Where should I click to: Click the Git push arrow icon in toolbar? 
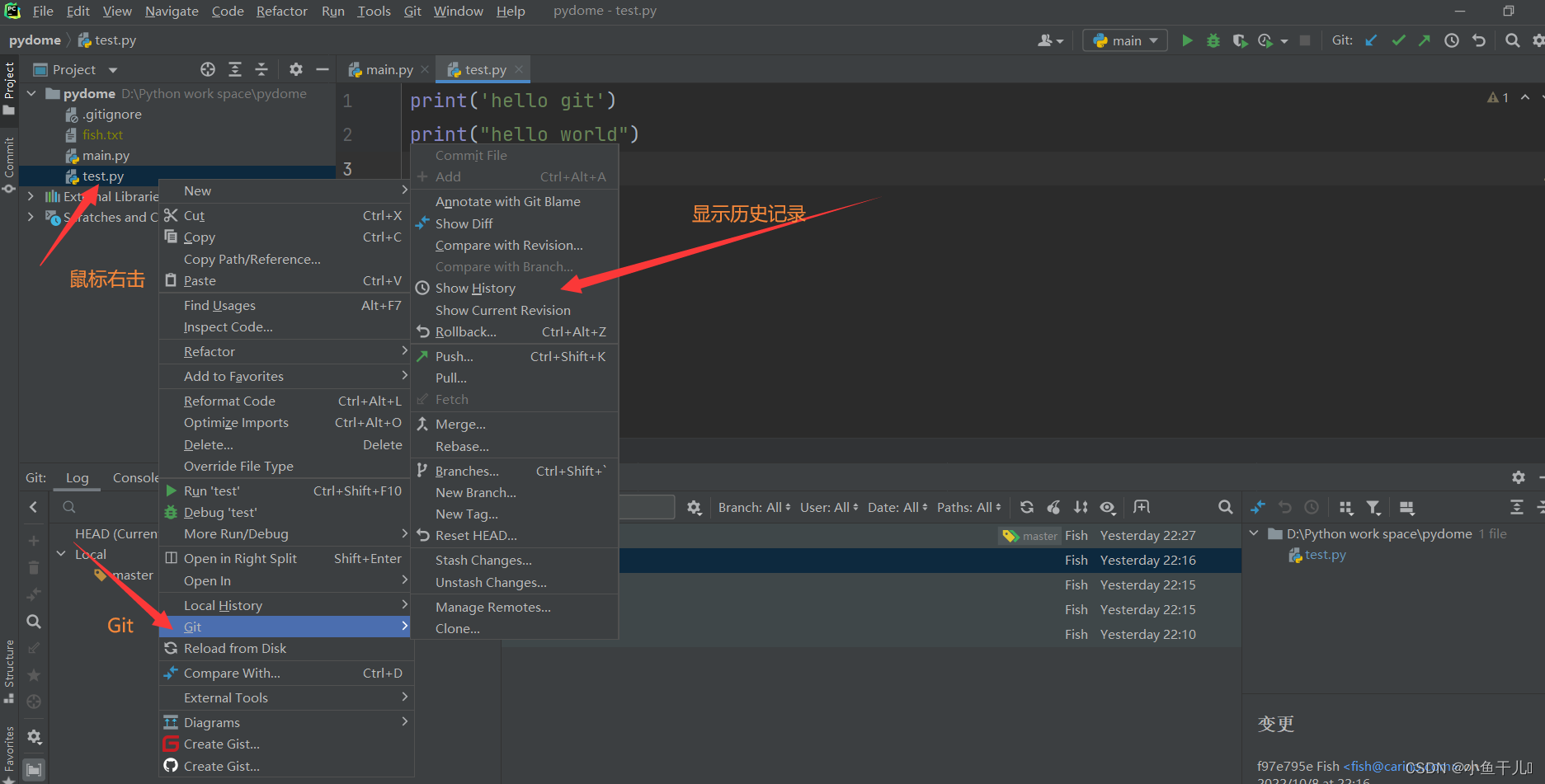[1425, 40]
